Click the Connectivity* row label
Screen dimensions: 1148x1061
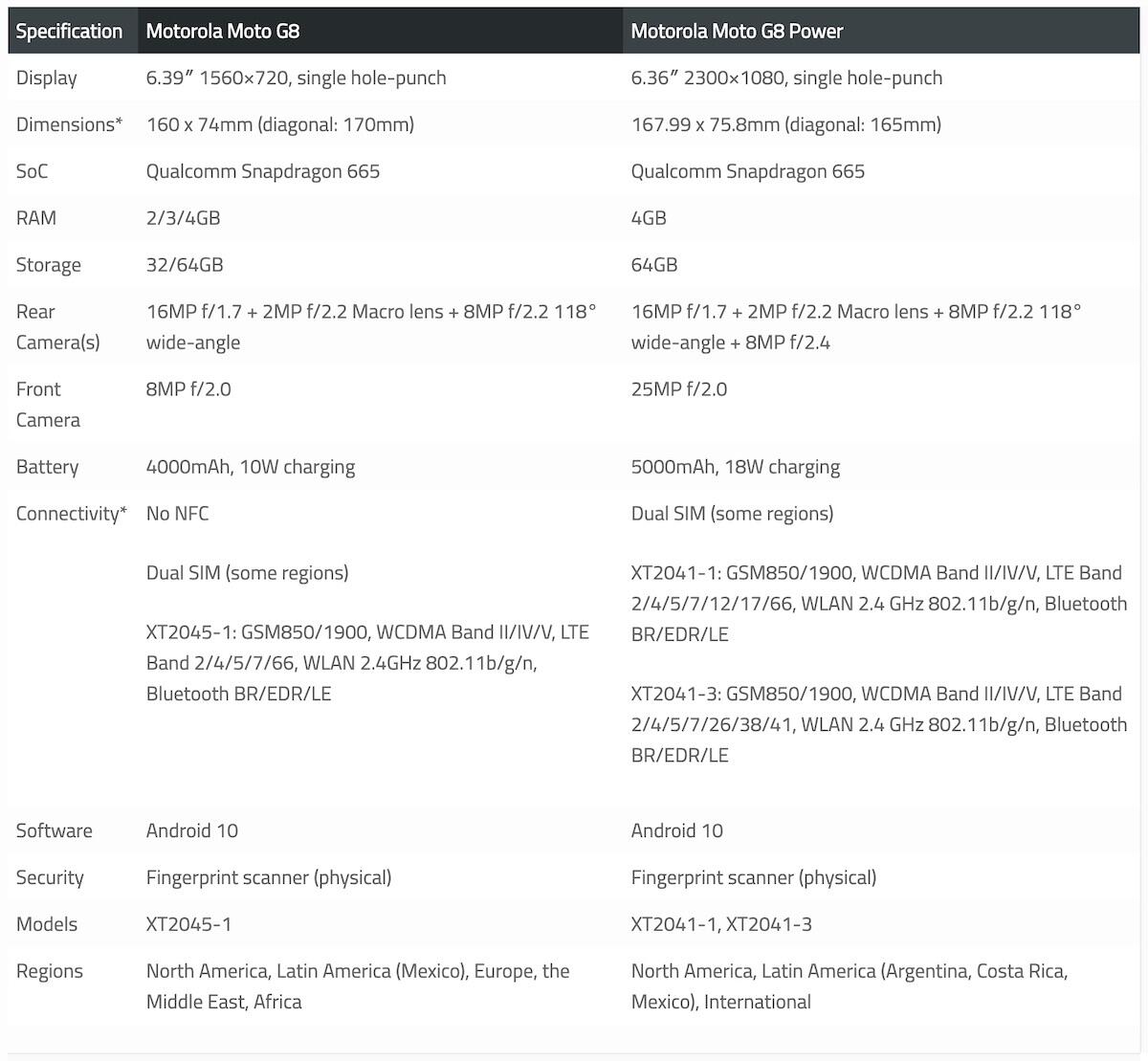pos(72,514)
